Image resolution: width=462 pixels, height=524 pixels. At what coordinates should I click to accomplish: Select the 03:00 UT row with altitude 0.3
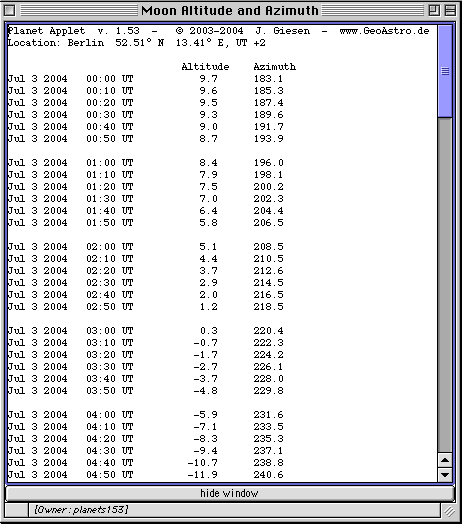coord(146,331)
